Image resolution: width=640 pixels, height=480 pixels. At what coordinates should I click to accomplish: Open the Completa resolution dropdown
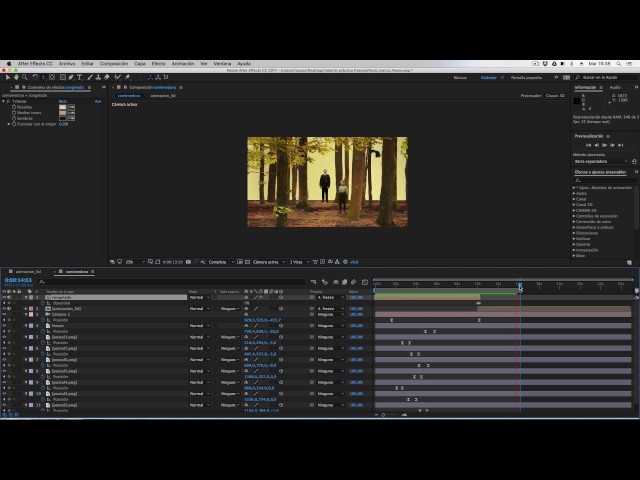click(x=221, y=262)
